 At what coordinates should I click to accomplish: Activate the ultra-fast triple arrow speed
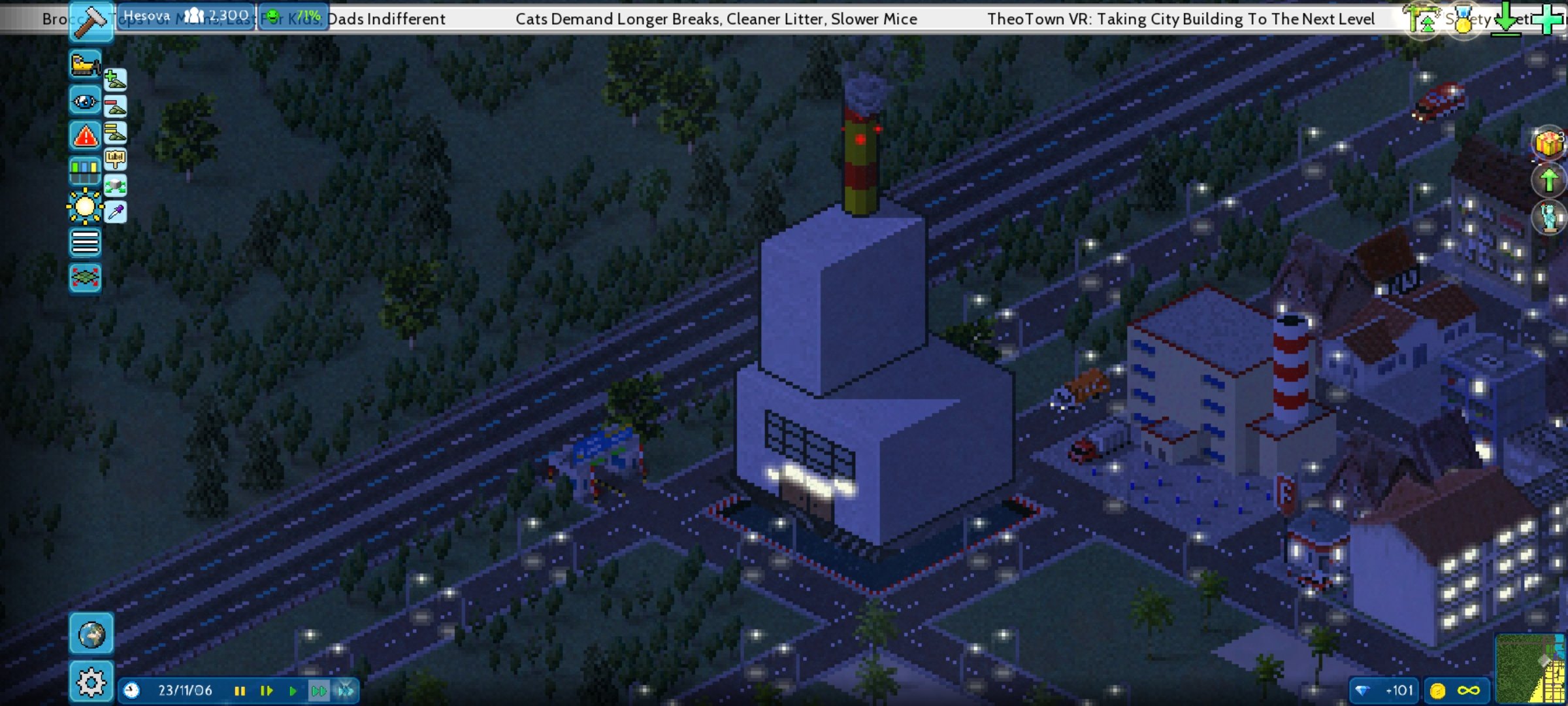(346, 691)
